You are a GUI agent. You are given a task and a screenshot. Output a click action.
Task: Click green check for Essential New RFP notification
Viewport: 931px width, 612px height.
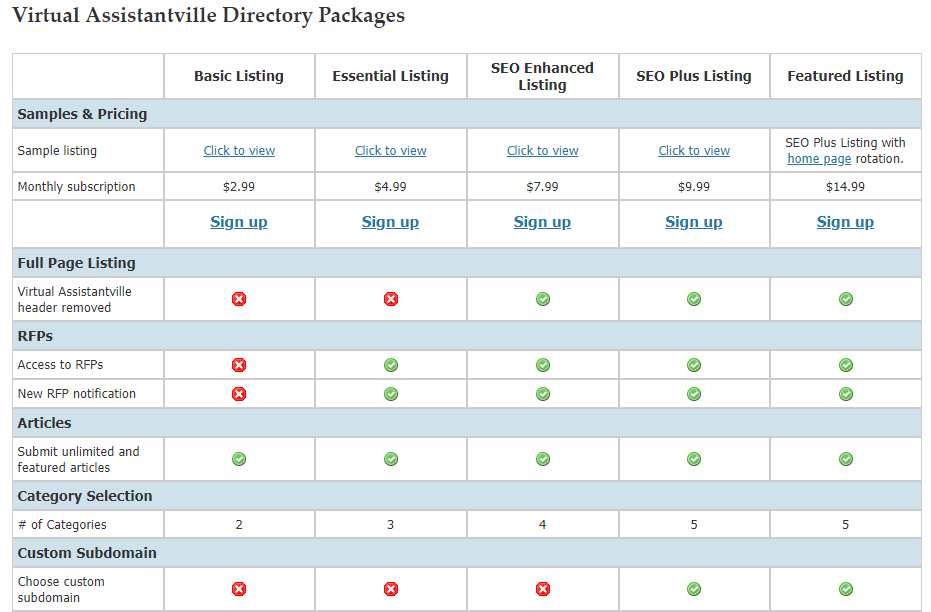pyautogui.click(x=391, y=394)
